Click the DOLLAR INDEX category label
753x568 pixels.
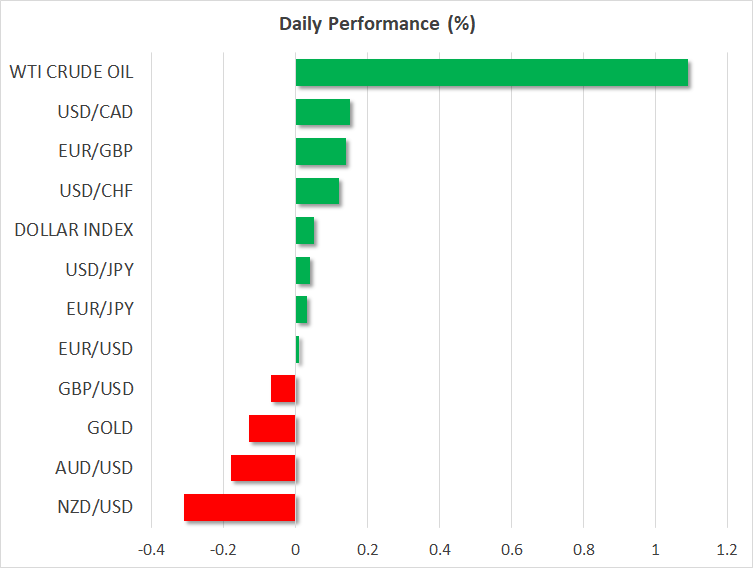(x=74, y=230)
